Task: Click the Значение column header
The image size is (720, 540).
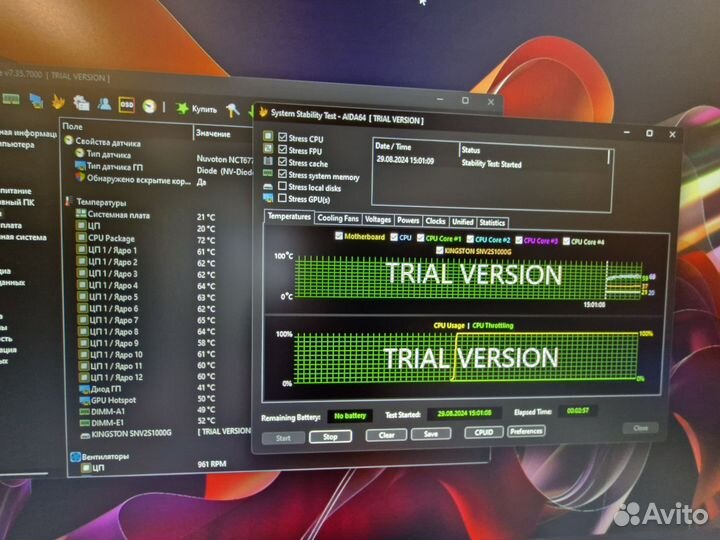Action: point(213,134)
